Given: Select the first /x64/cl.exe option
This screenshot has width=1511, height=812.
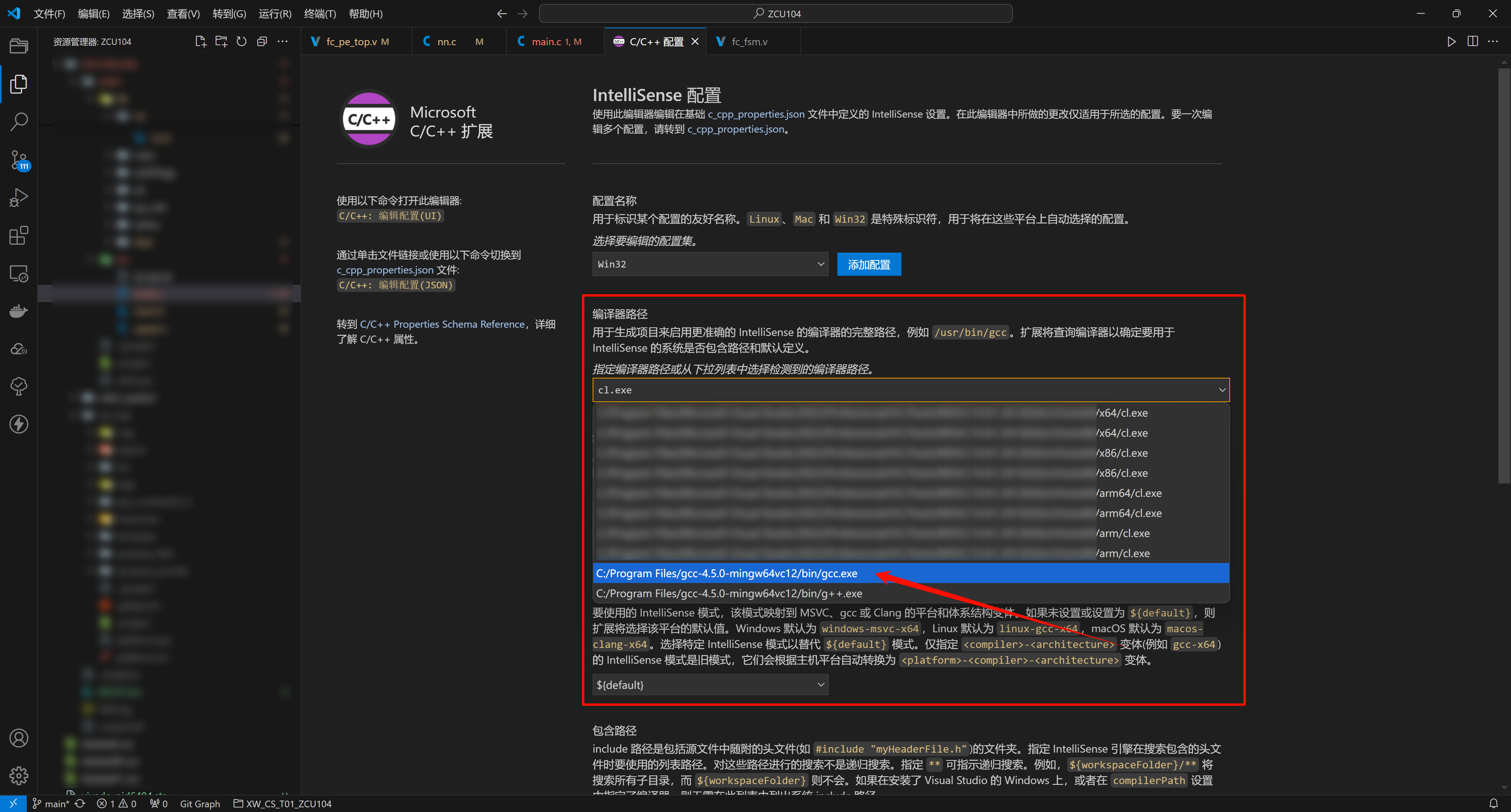Looking at the screenshot, I should (911, 413).
